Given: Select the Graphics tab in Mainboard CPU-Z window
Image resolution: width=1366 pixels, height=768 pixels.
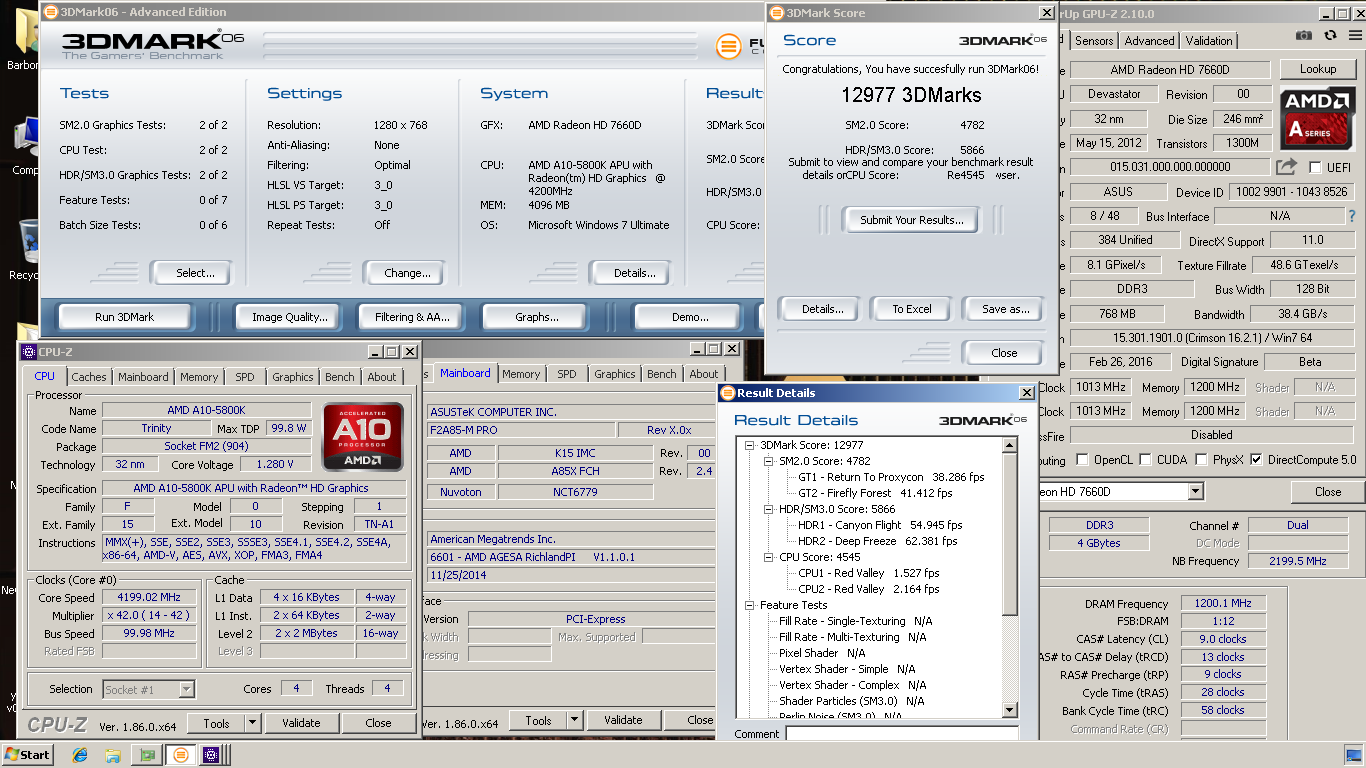Looking at the screenshot, I should [x=614, y=374].
